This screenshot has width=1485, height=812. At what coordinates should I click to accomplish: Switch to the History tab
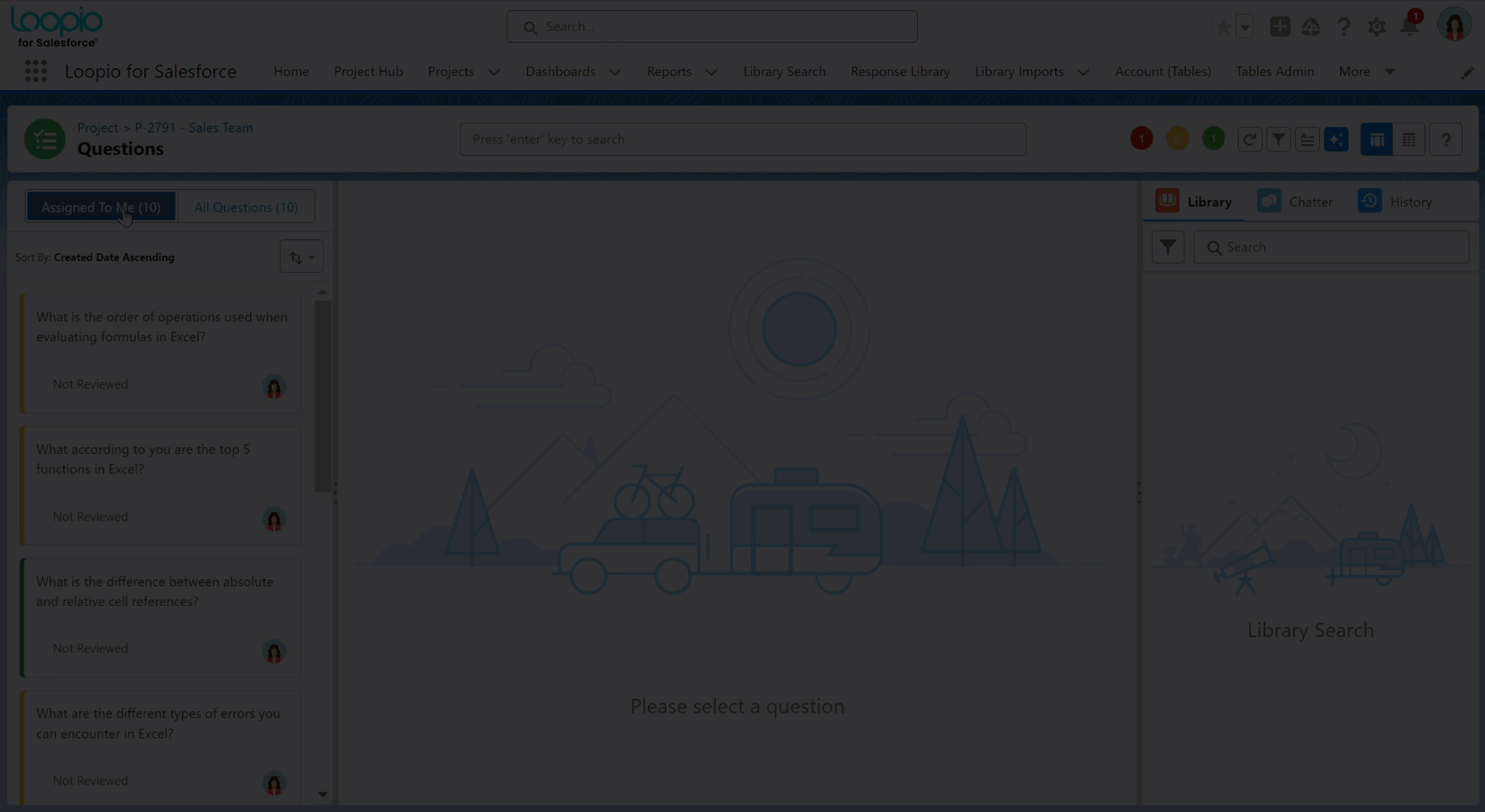(1411, 202)
